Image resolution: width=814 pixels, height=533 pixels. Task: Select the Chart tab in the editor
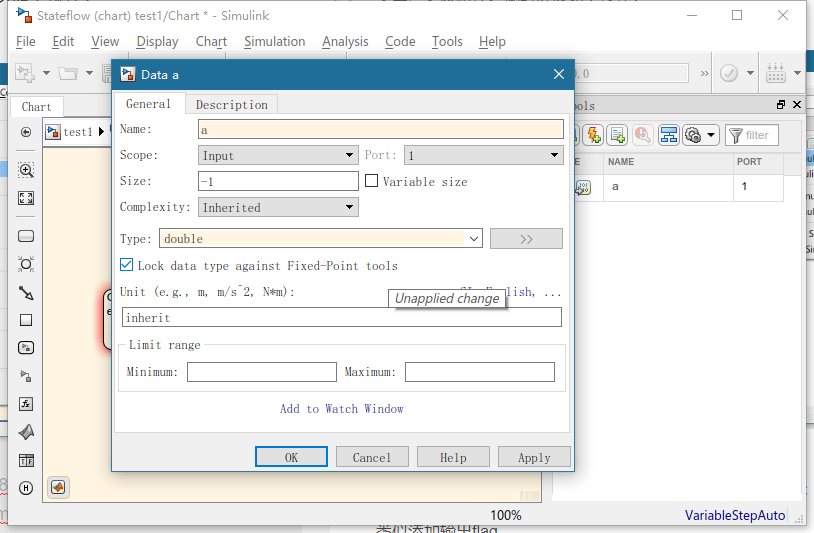tap(37, 107)
